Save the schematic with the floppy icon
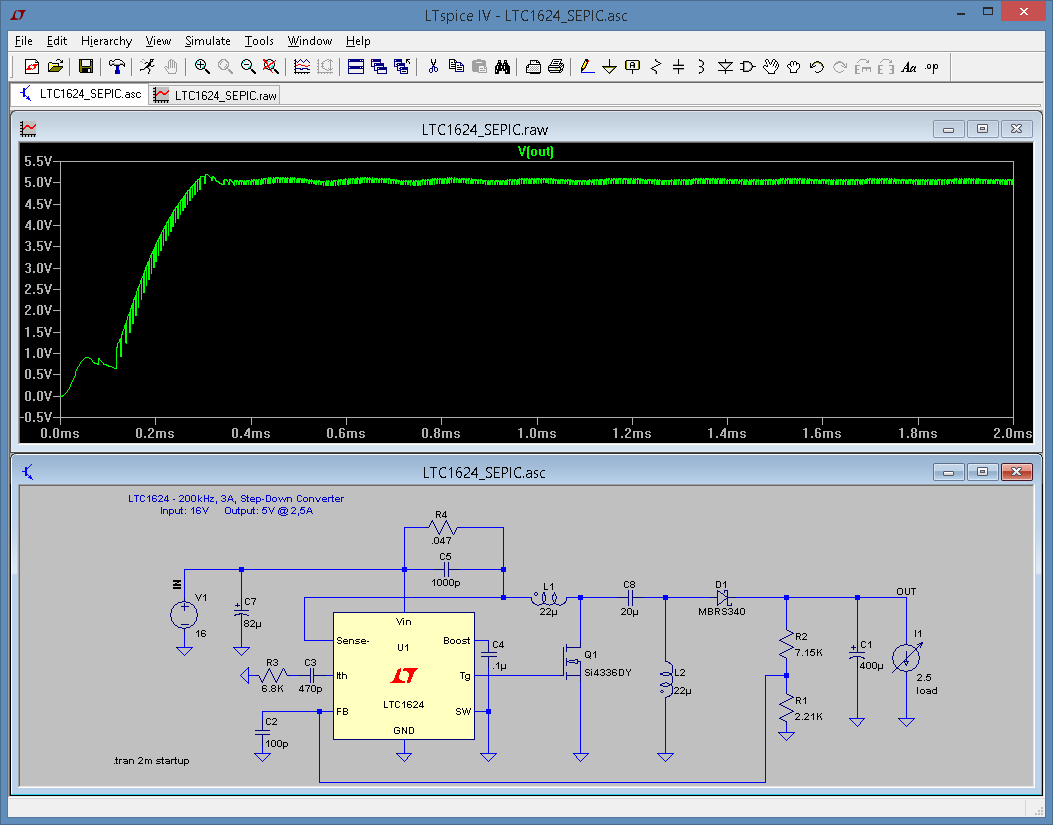 click(86, 67)
